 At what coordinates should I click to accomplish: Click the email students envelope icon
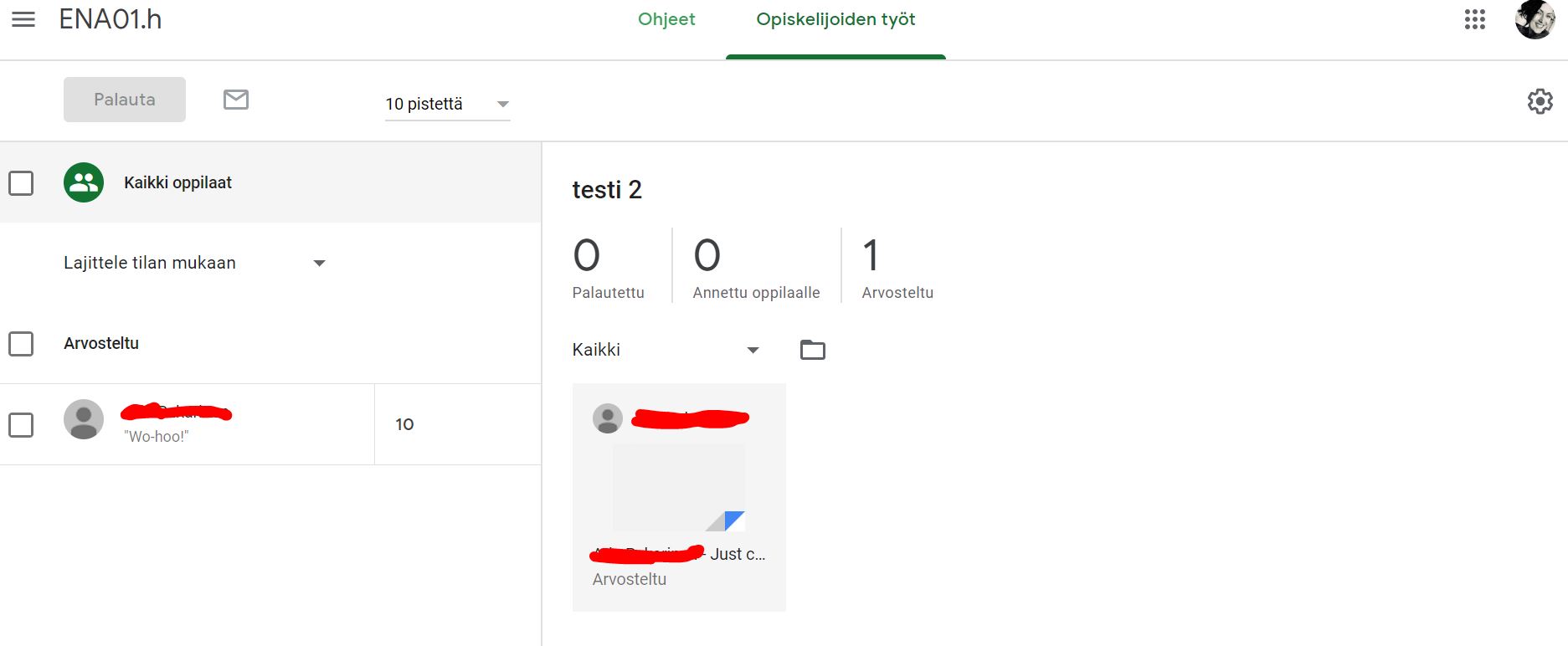(x=236, y=100)
